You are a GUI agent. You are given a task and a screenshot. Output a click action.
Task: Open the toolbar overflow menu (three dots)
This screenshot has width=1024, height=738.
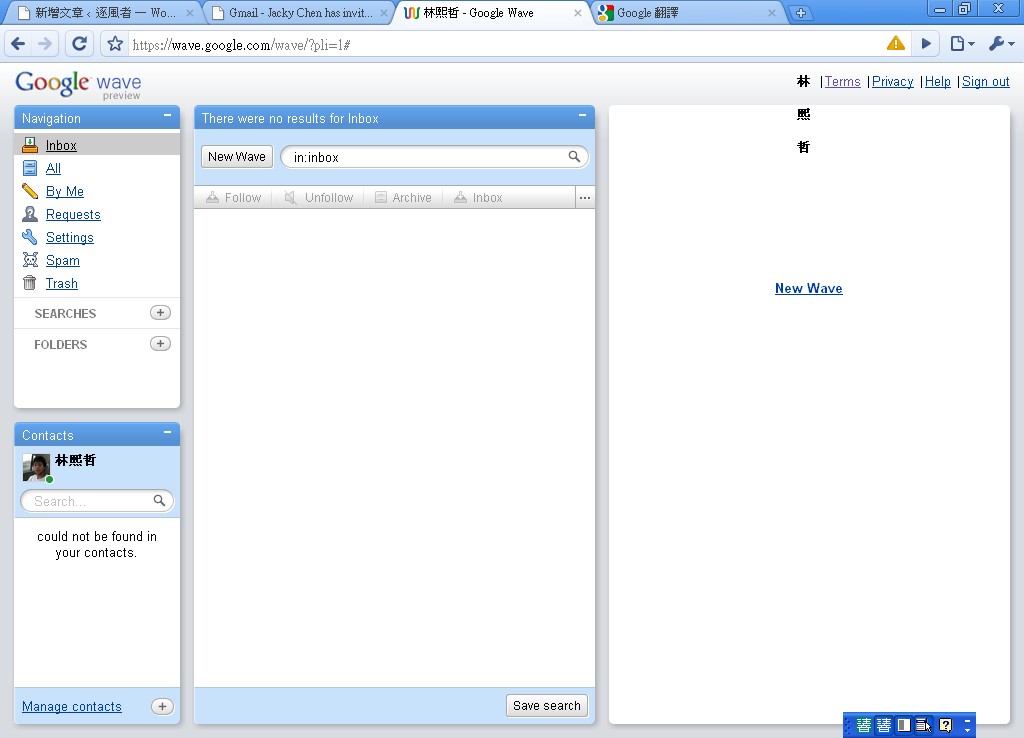584,197
